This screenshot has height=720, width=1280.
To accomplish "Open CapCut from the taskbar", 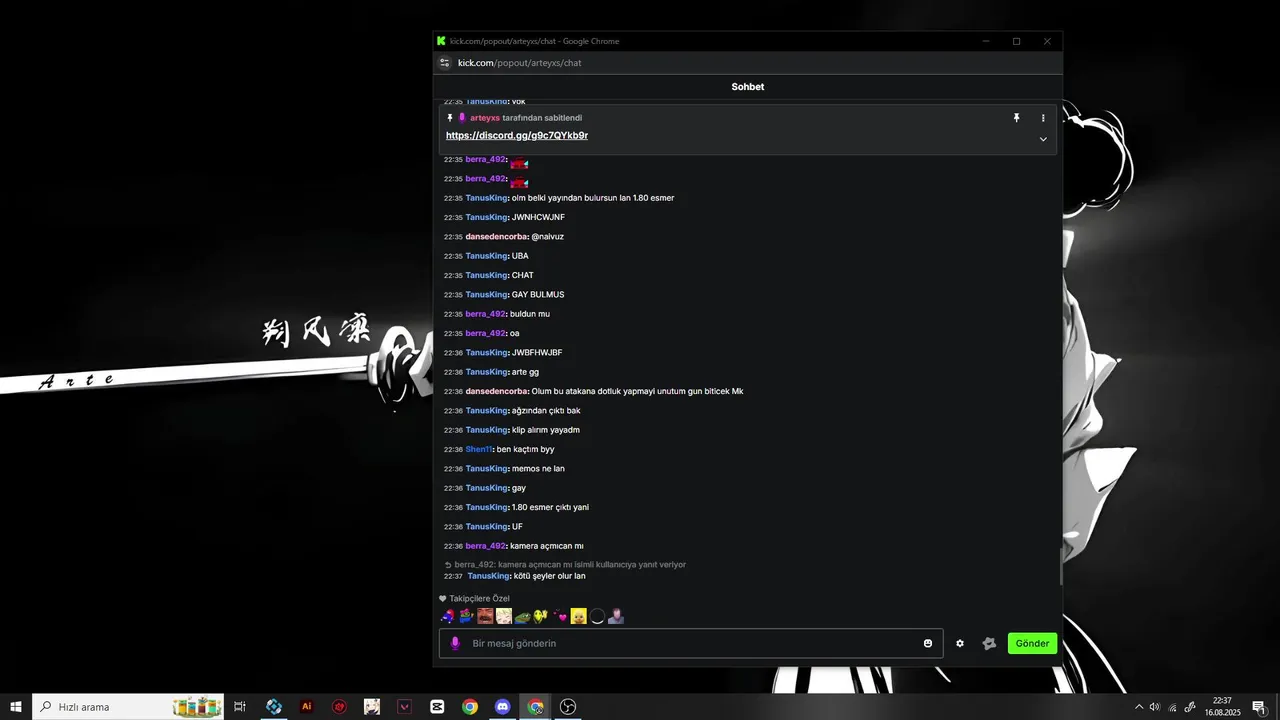I will (x=437, y=707).
